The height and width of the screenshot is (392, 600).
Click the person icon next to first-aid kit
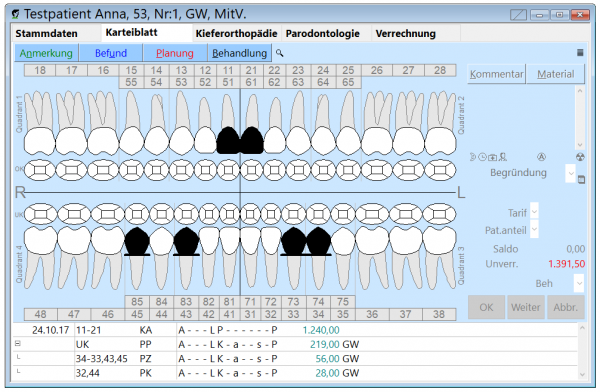[x=502, y=157]
